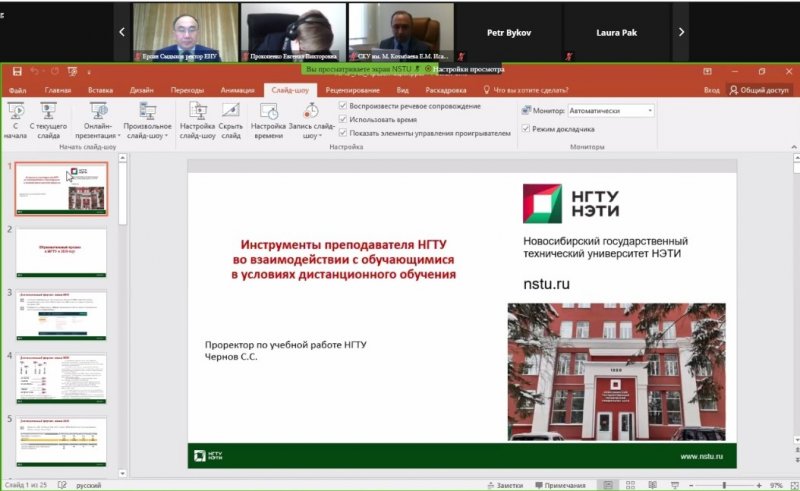Click the Заметки notes button in status bar
Image resolution: width=800 pixels, height=491 pixels.
(x=505, y=485)
